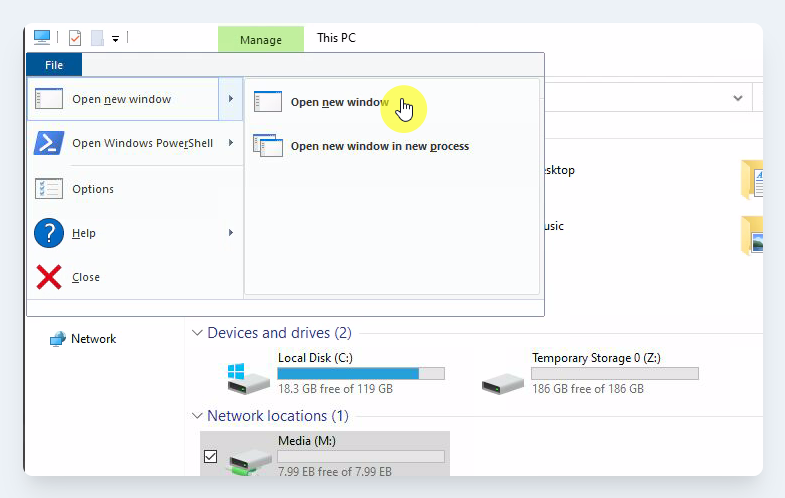Click the Local Disk (C:) usage bar
785x498 pixels.
tap(361, 373)
